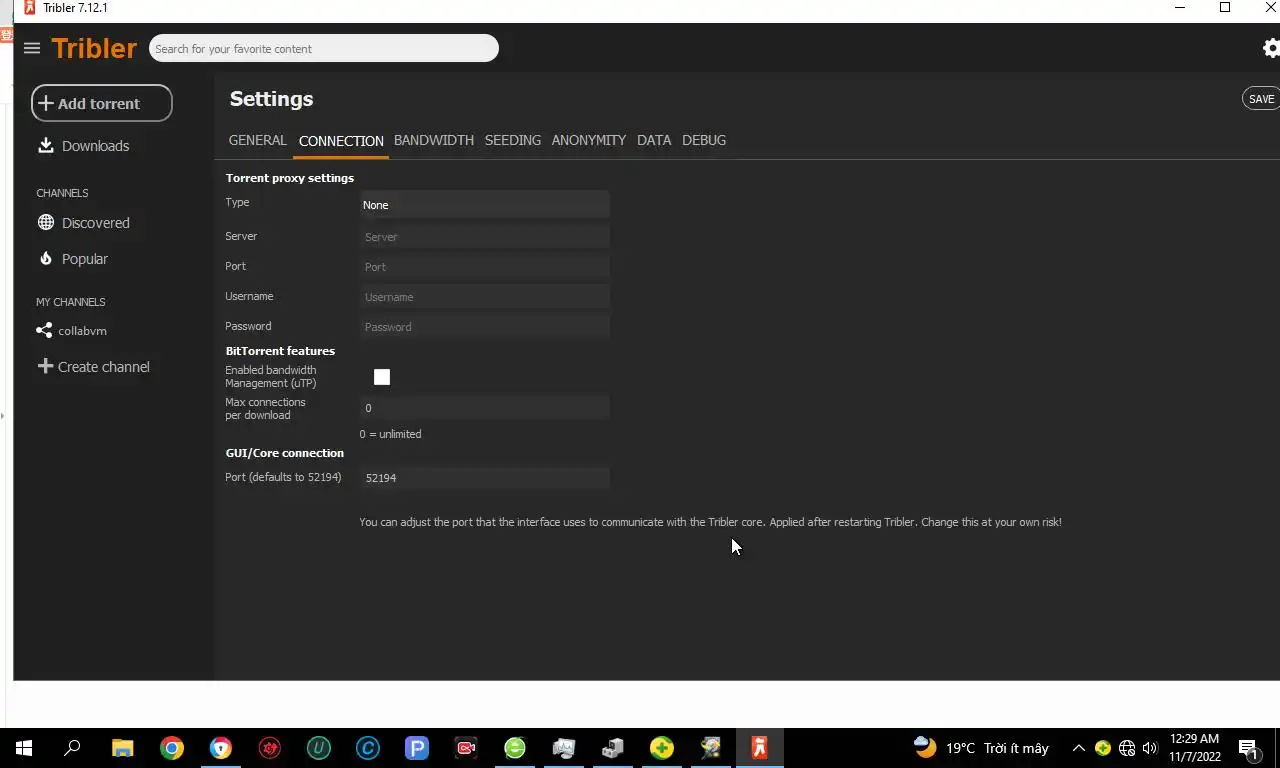This screenshot has height=768, width=1280.
Task: Click the Add torrent button
Action: pos(102,103)
